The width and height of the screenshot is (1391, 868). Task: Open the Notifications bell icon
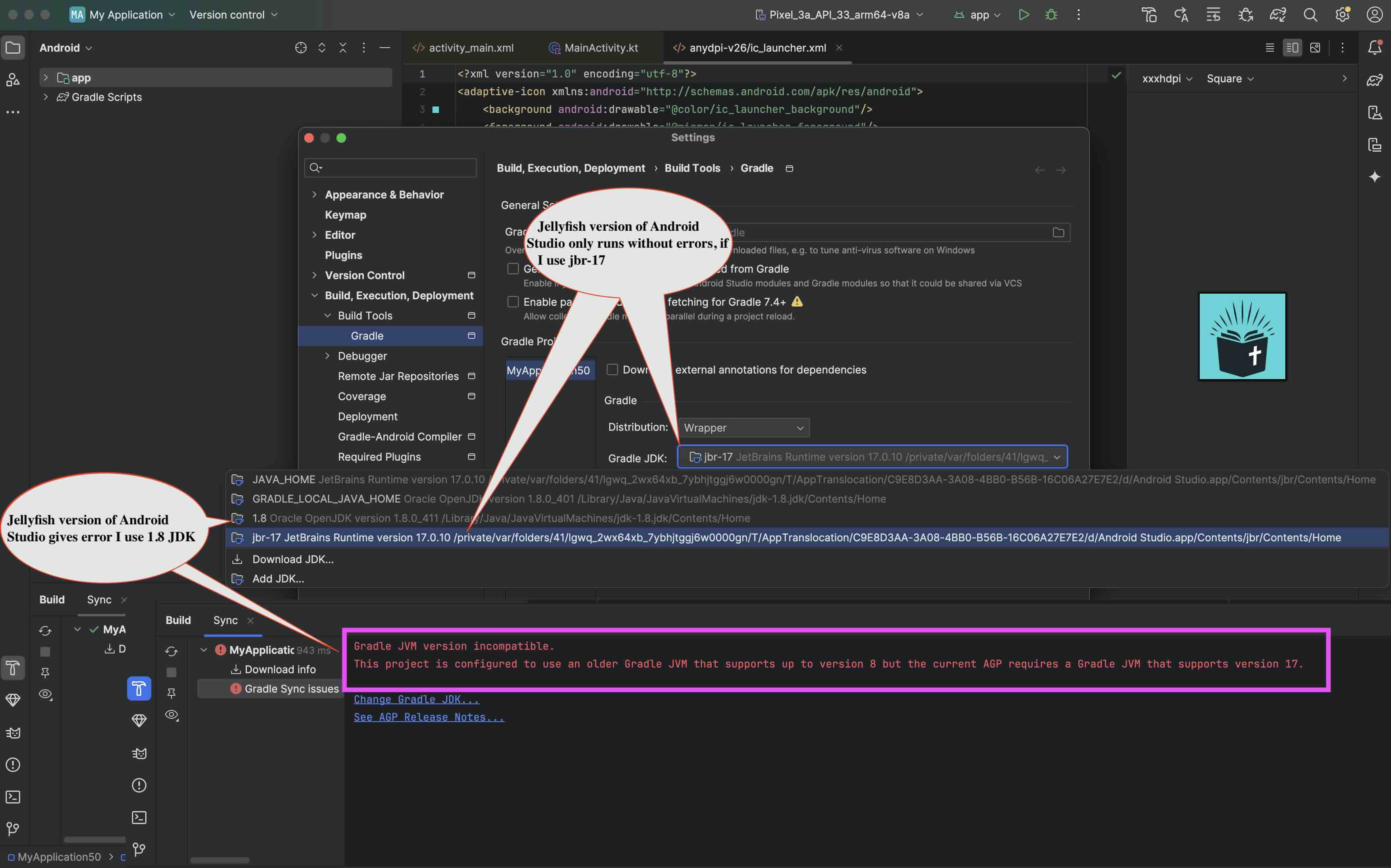coord(1375,48)
